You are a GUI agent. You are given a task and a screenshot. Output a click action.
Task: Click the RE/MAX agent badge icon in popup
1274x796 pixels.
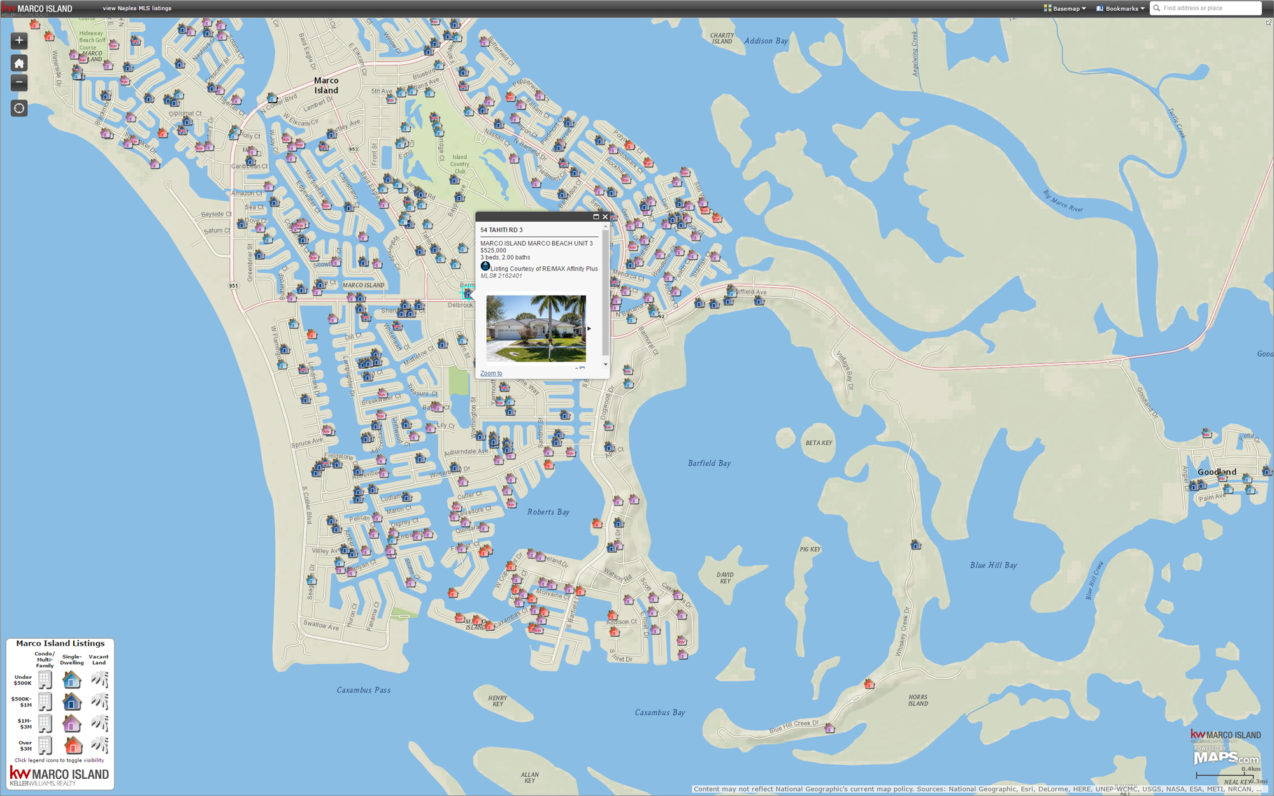pyautogui.click(x=485, y=267)
